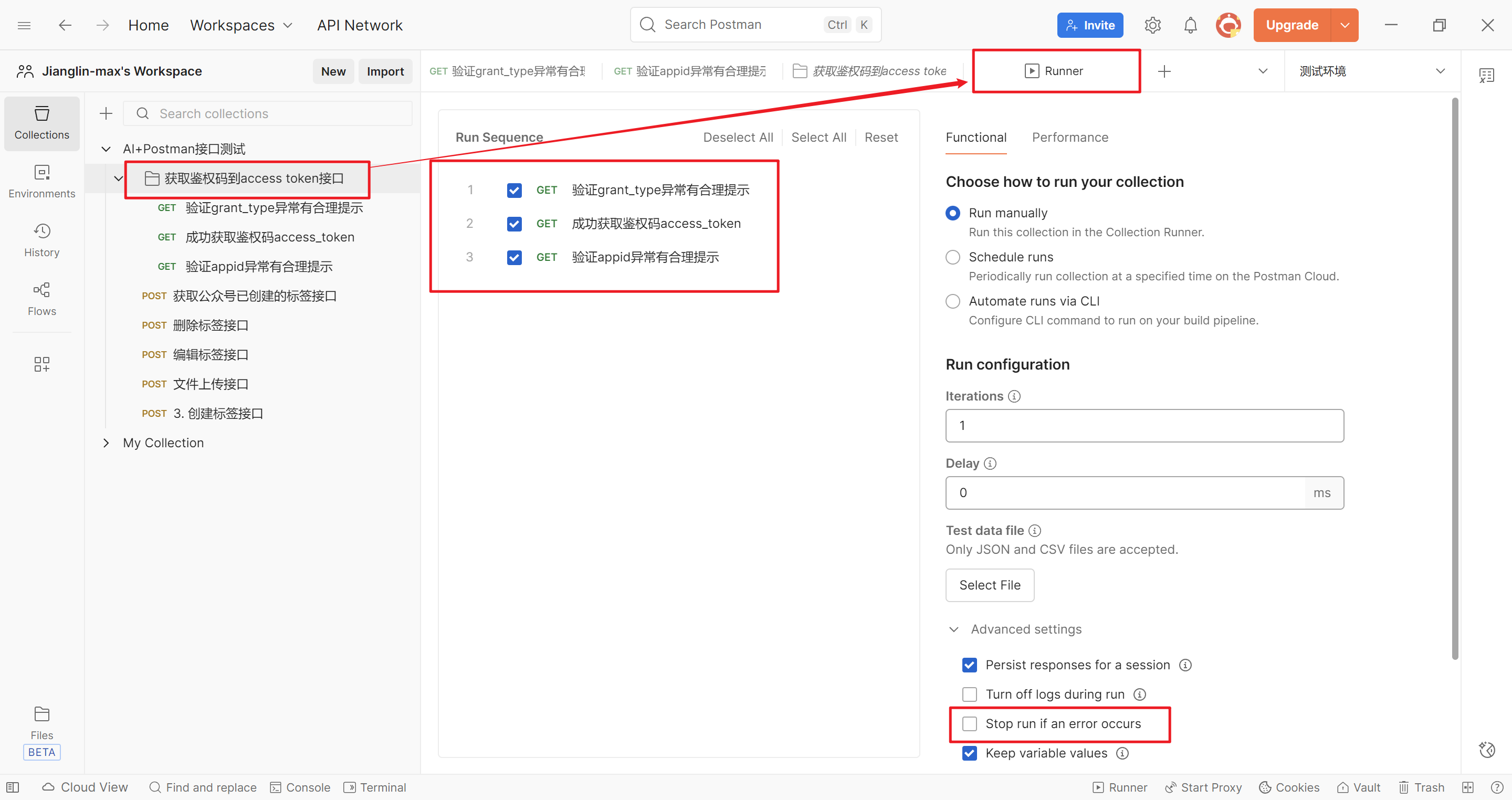Click the Import button
1512x800 pixels.
pyautogui.click(x=385, y=71)
